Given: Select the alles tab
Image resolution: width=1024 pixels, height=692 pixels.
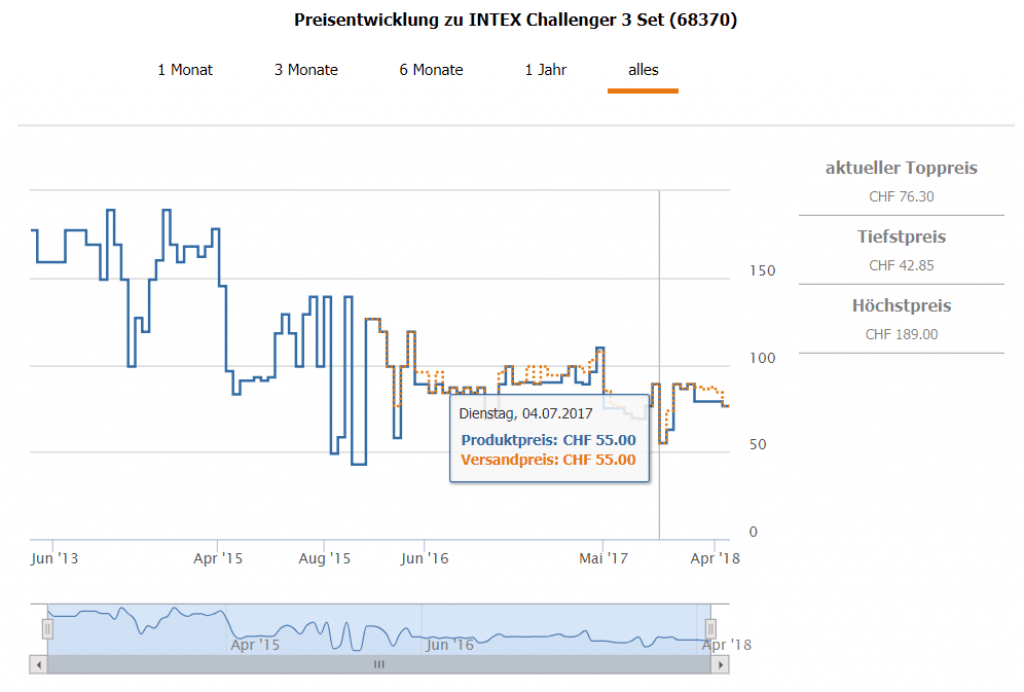Looking at the screenshot, I should tap(643, 70).
